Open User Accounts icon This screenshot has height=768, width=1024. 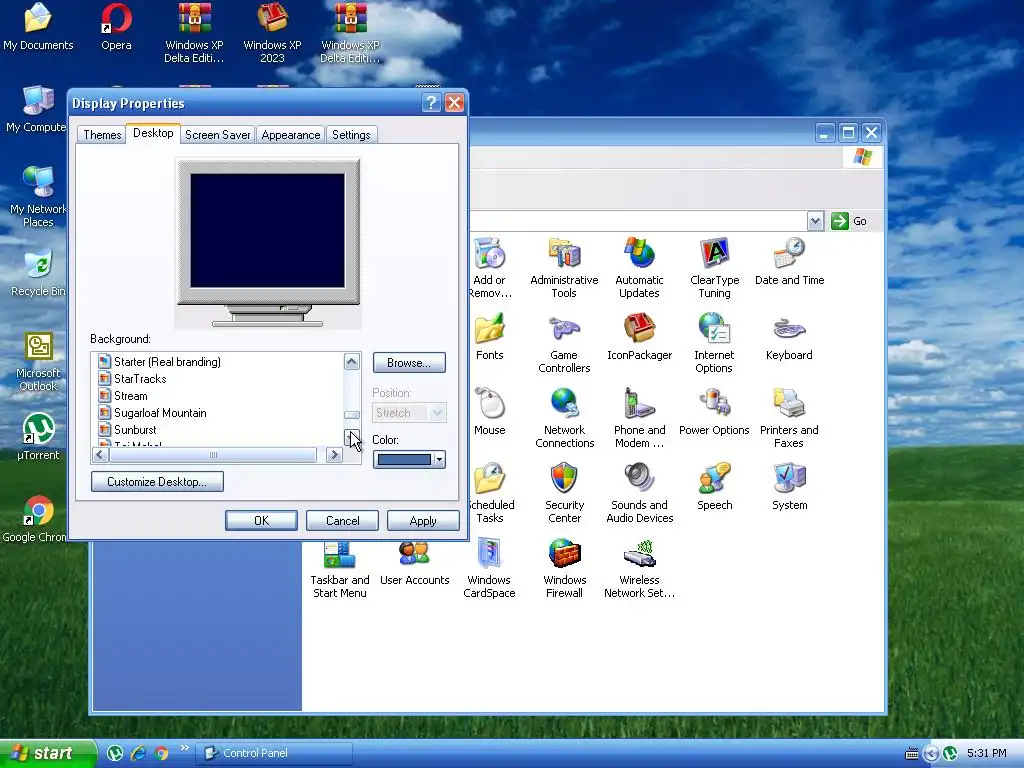[415, 562]
